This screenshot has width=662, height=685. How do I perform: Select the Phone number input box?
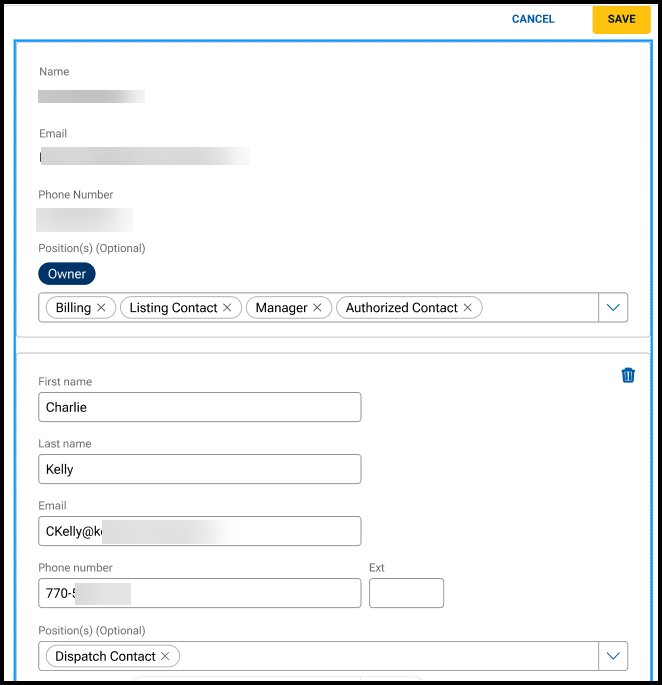coord(200,593)
